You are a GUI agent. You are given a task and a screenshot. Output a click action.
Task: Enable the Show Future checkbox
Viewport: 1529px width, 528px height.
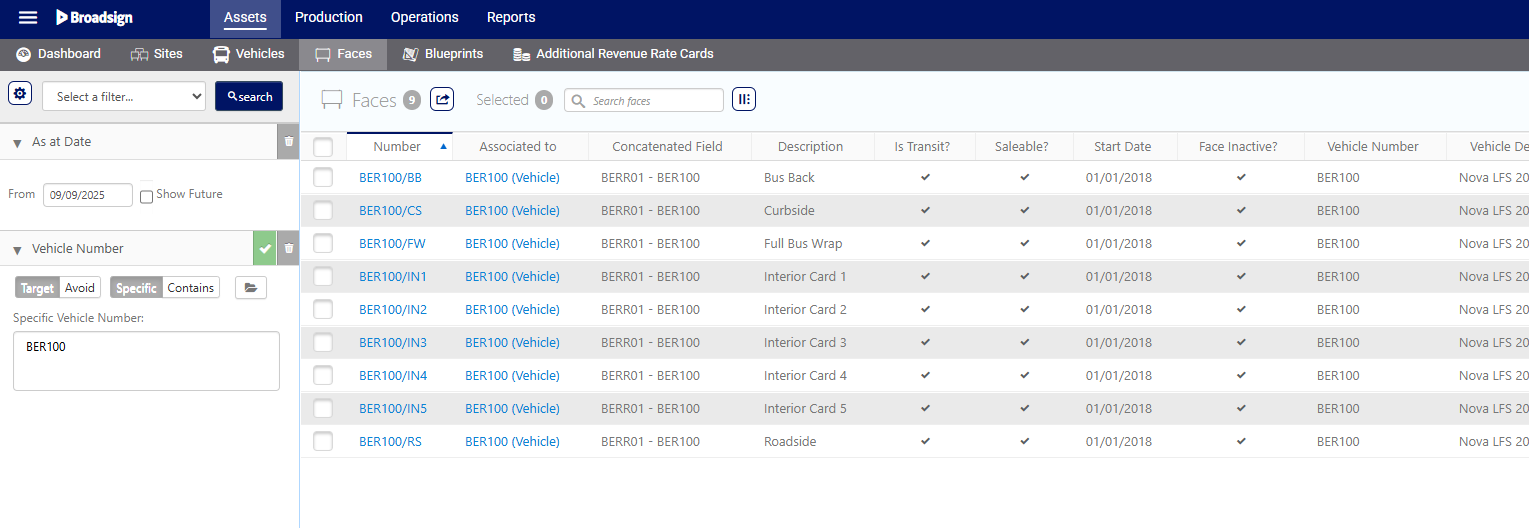[147, 196]
